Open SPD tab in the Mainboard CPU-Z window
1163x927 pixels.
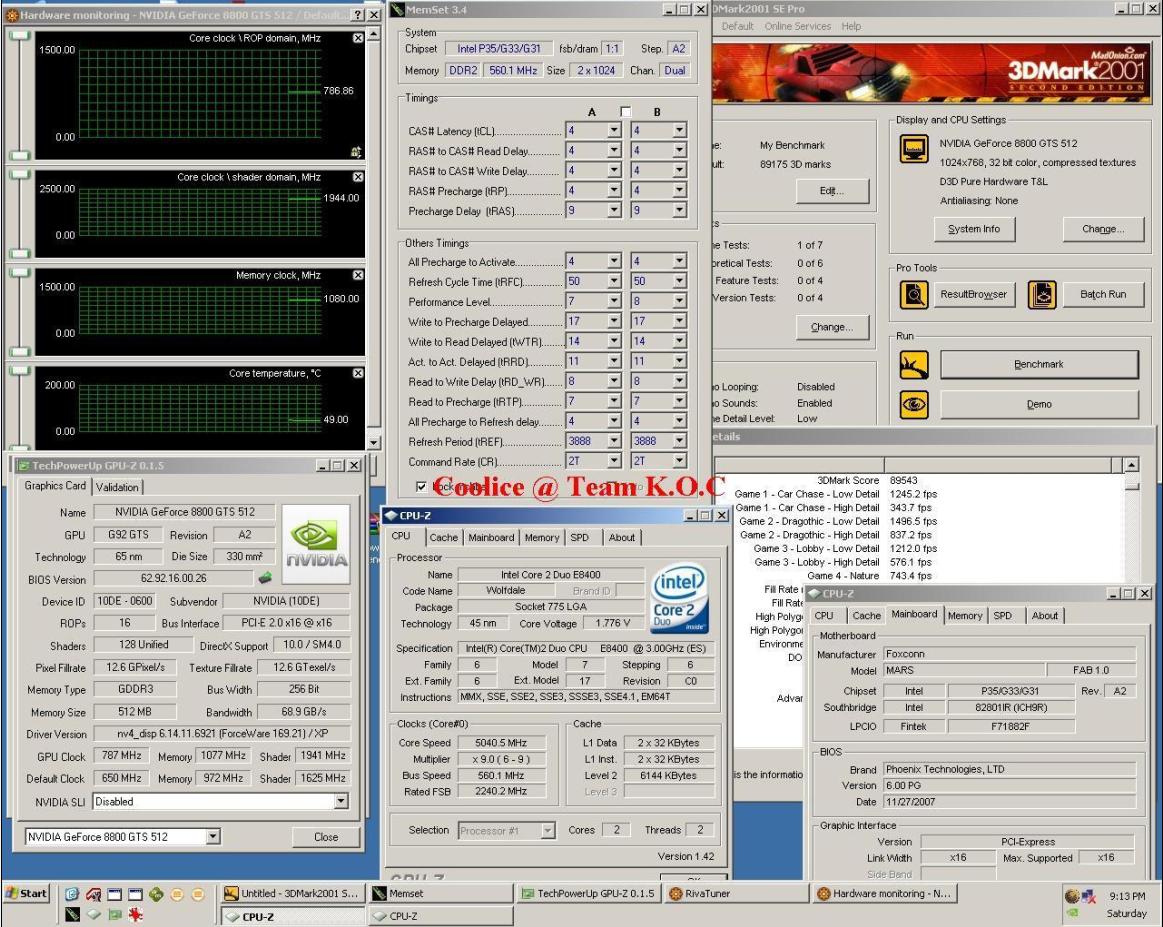[x=1003, y=616]
